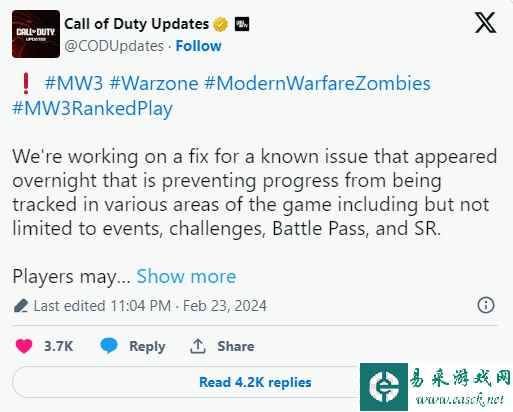The height and width of the screenshot is (412, 513).
Task: Open the Last edited timestamp link
Action: (150, 306)
